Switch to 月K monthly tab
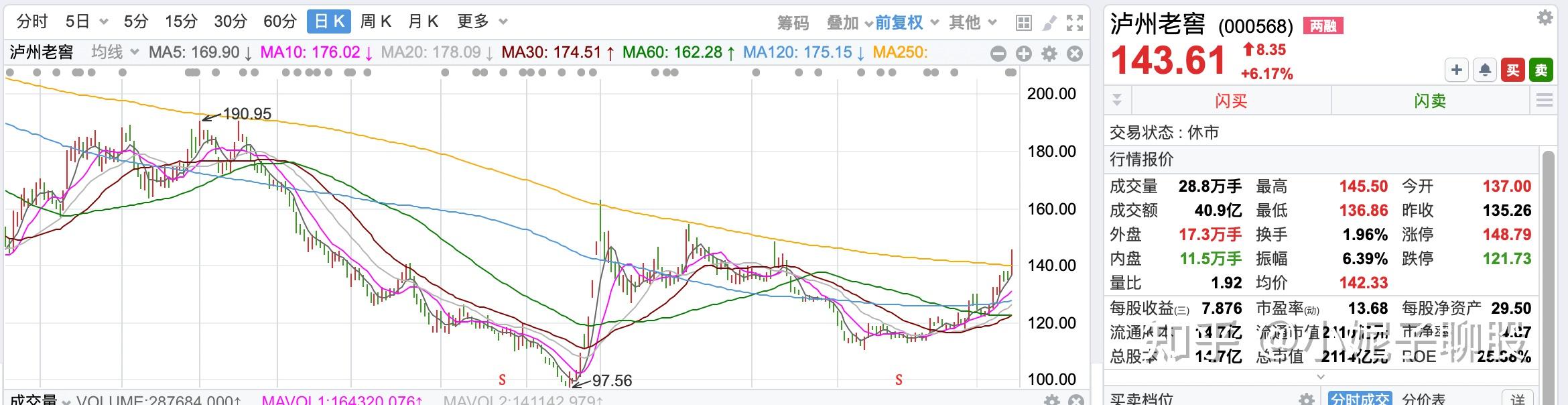This screenshot has width=1568, height=405. tap(423, 22)
